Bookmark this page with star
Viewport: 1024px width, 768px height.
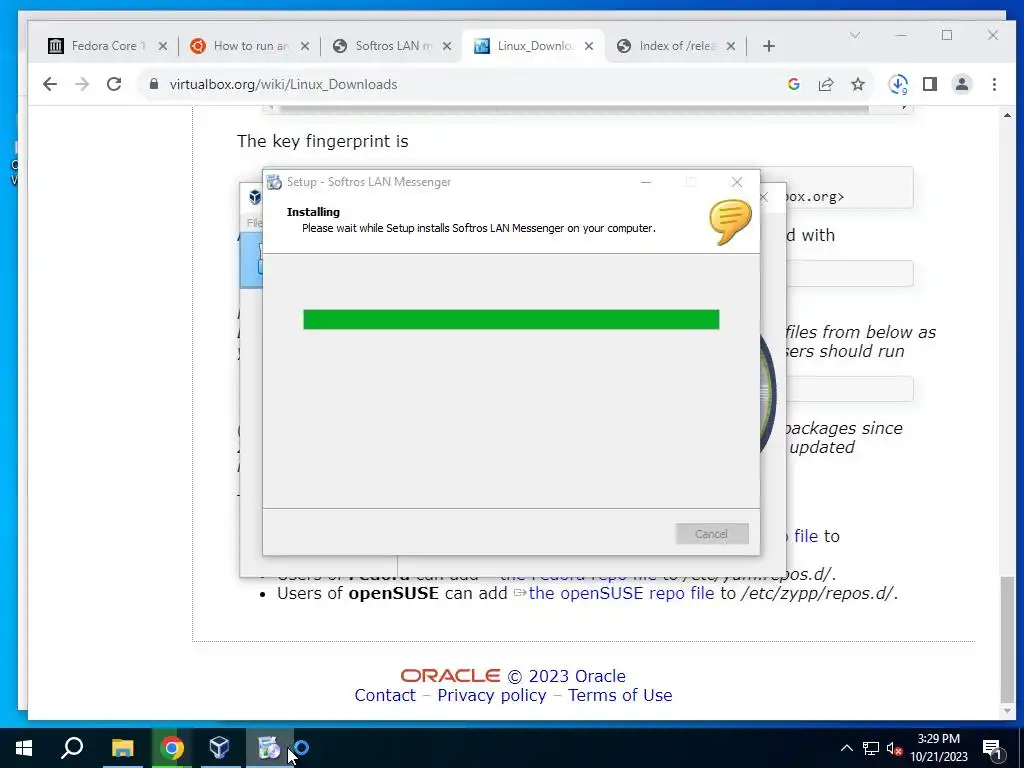(x=857, y=84)
